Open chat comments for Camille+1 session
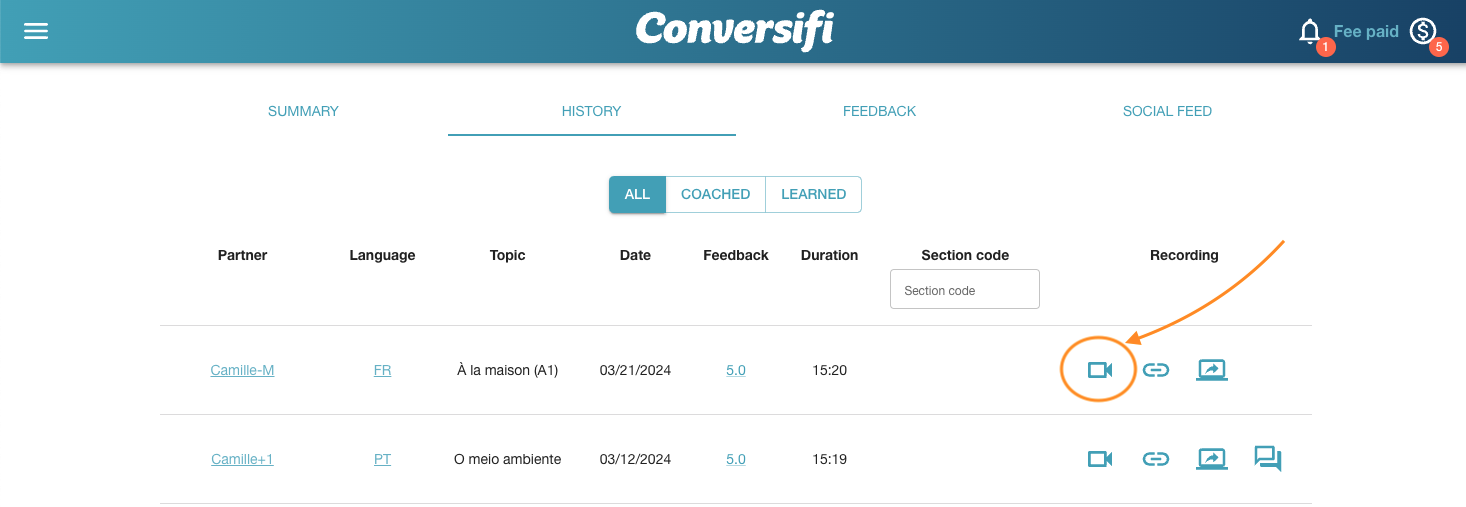Screen dimensions: 1466x507 [x=1268, y=459]
